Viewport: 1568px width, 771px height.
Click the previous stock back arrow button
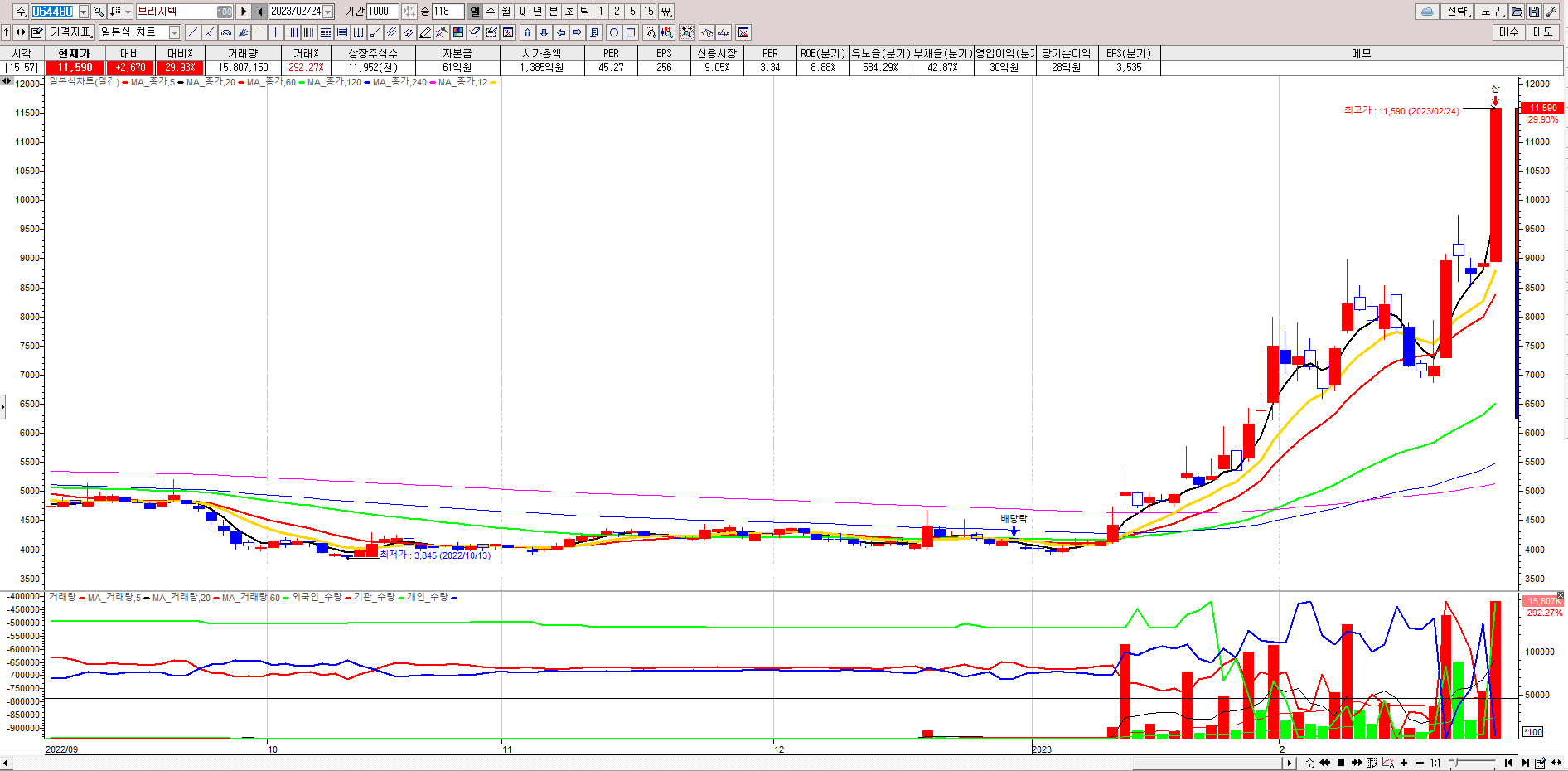pos(260,12)
